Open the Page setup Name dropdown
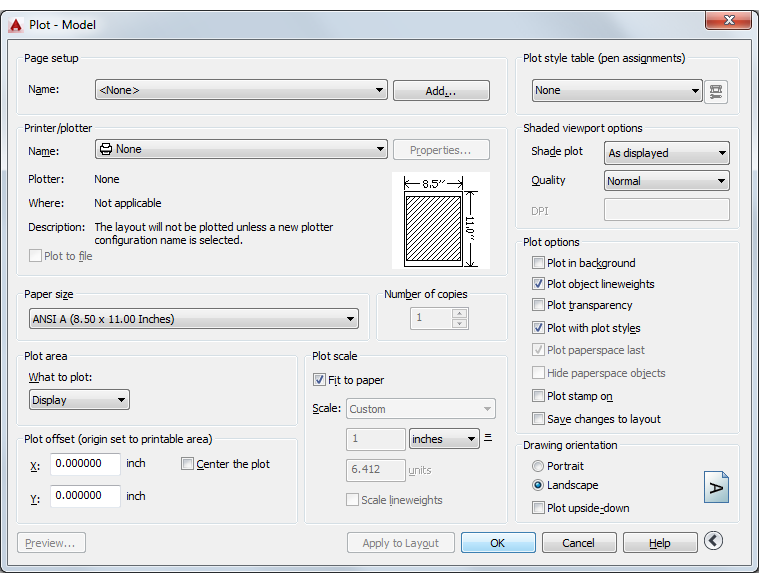This screenshot has height=583, width=764. coord(241,90)
